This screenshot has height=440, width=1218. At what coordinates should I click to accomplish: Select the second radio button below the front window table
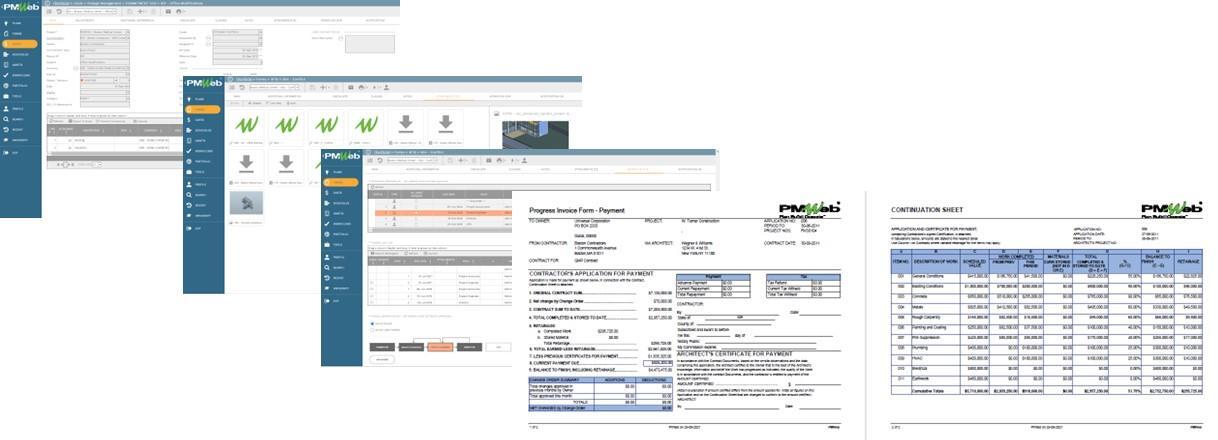point(371,330)
